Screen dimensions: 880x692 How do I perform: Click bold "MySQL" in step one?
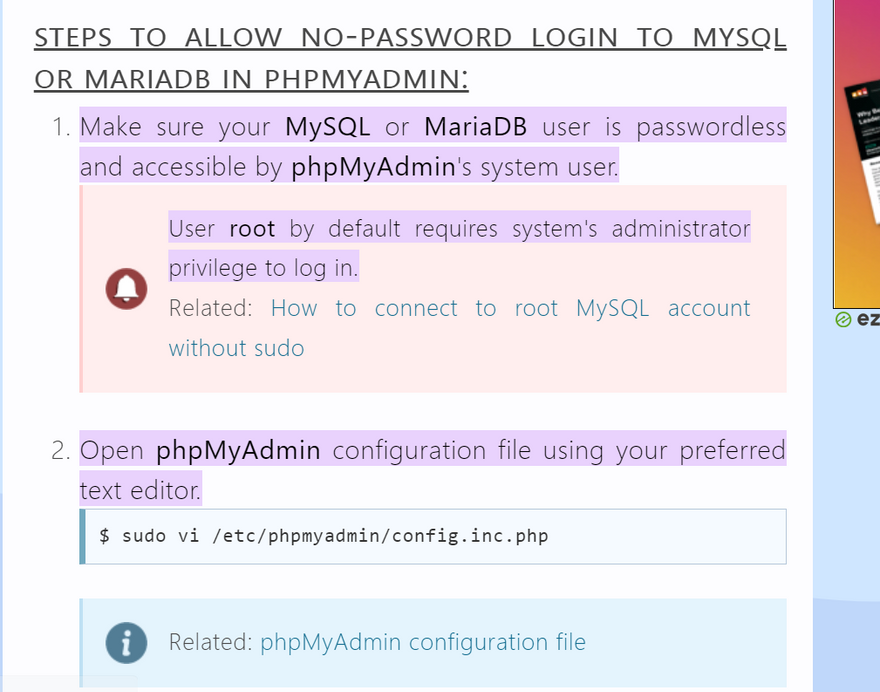[x=328, y=127]
